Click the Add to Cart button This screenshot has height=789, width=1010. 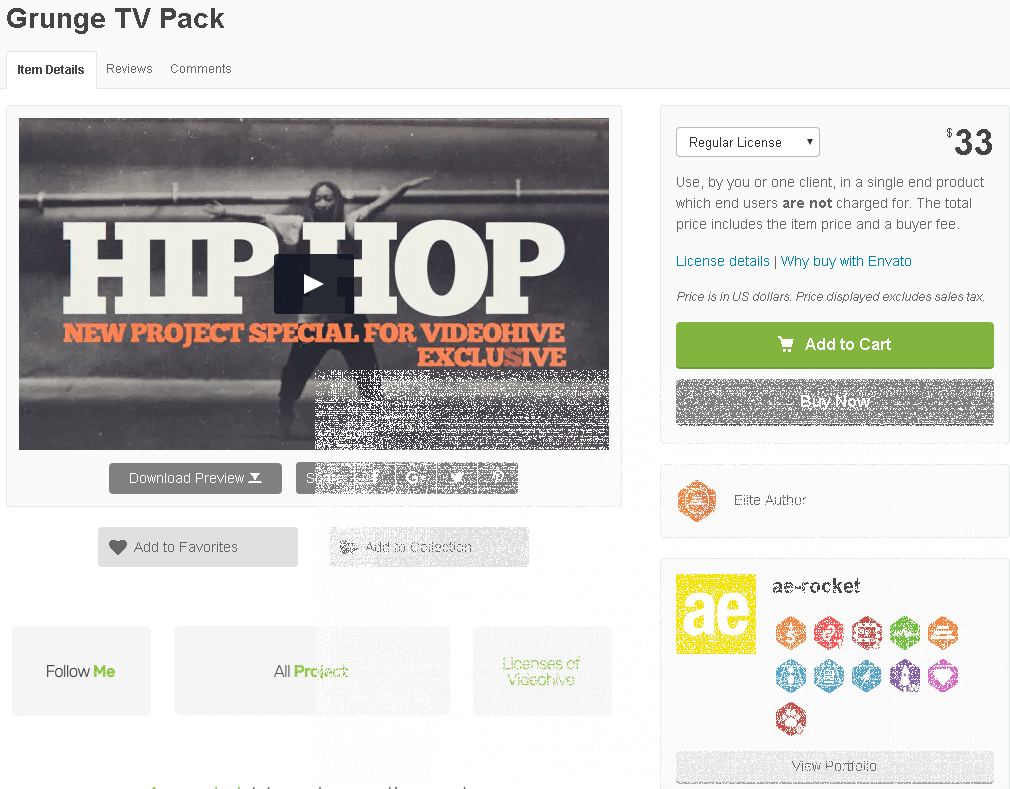(835, 345)
